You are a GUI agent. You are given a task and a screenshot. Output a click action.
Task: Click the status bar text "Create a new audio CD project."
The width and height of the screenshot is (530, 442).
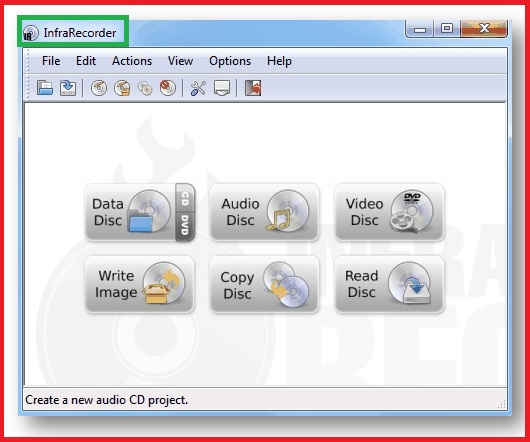pos(106,400)
